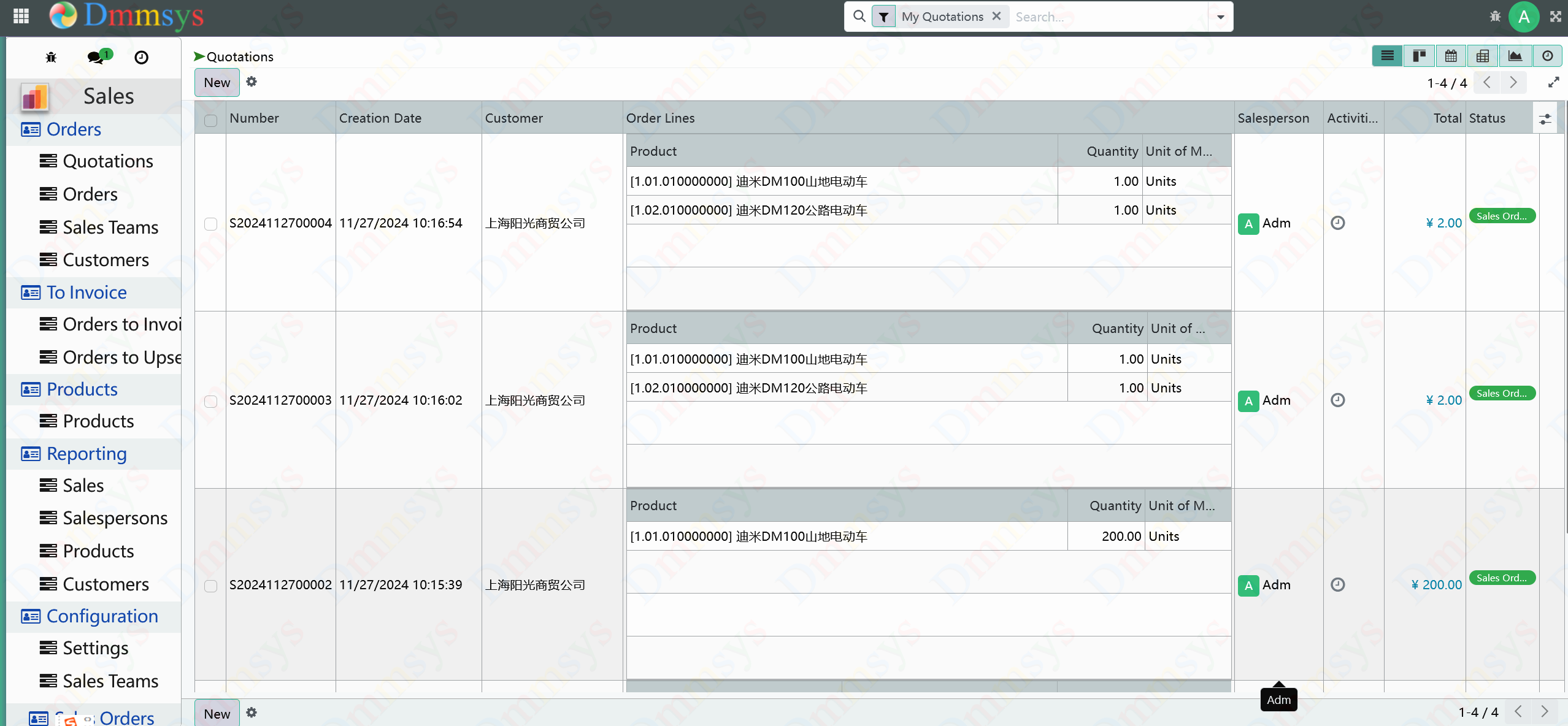
Task: Switch to calendar view
Action: click(x=1451, y=56)
